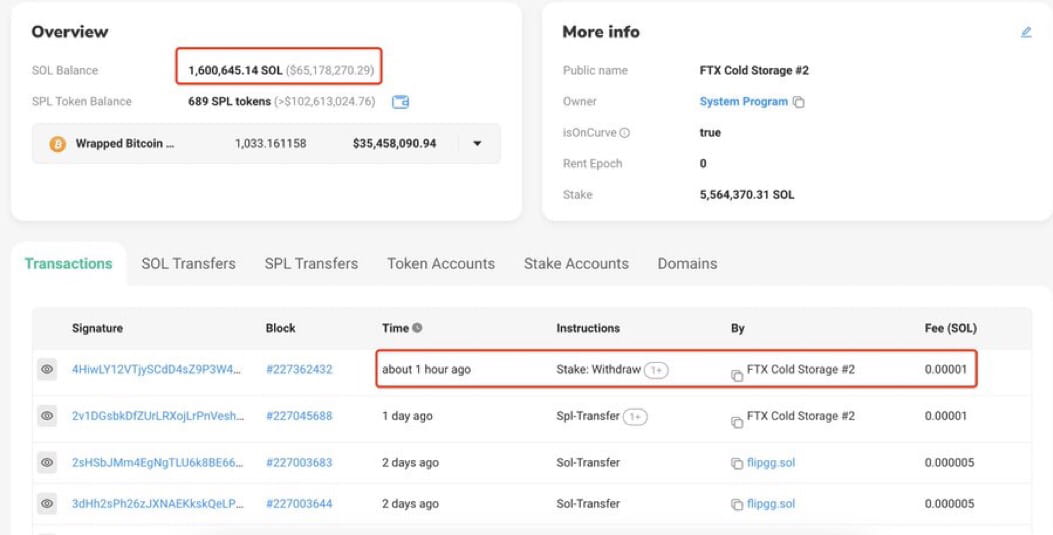Open signature 2sHSbJMm4EgNgTLU6k8BE66 link
The height and width of the screenshot is (535, 1053).
[158, 463]
